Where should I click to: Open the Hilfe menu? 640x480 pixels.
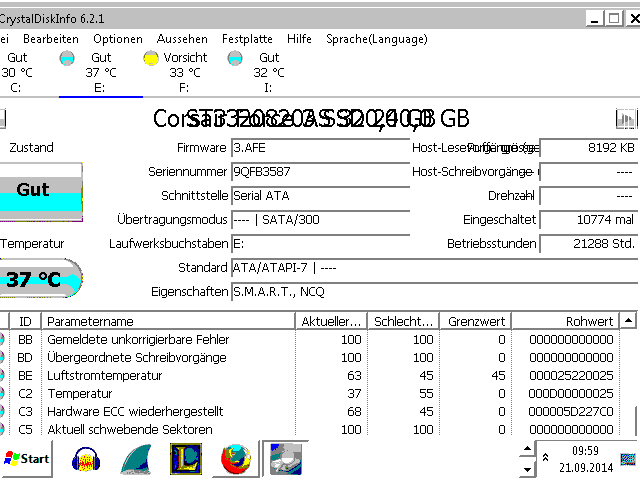299,39
